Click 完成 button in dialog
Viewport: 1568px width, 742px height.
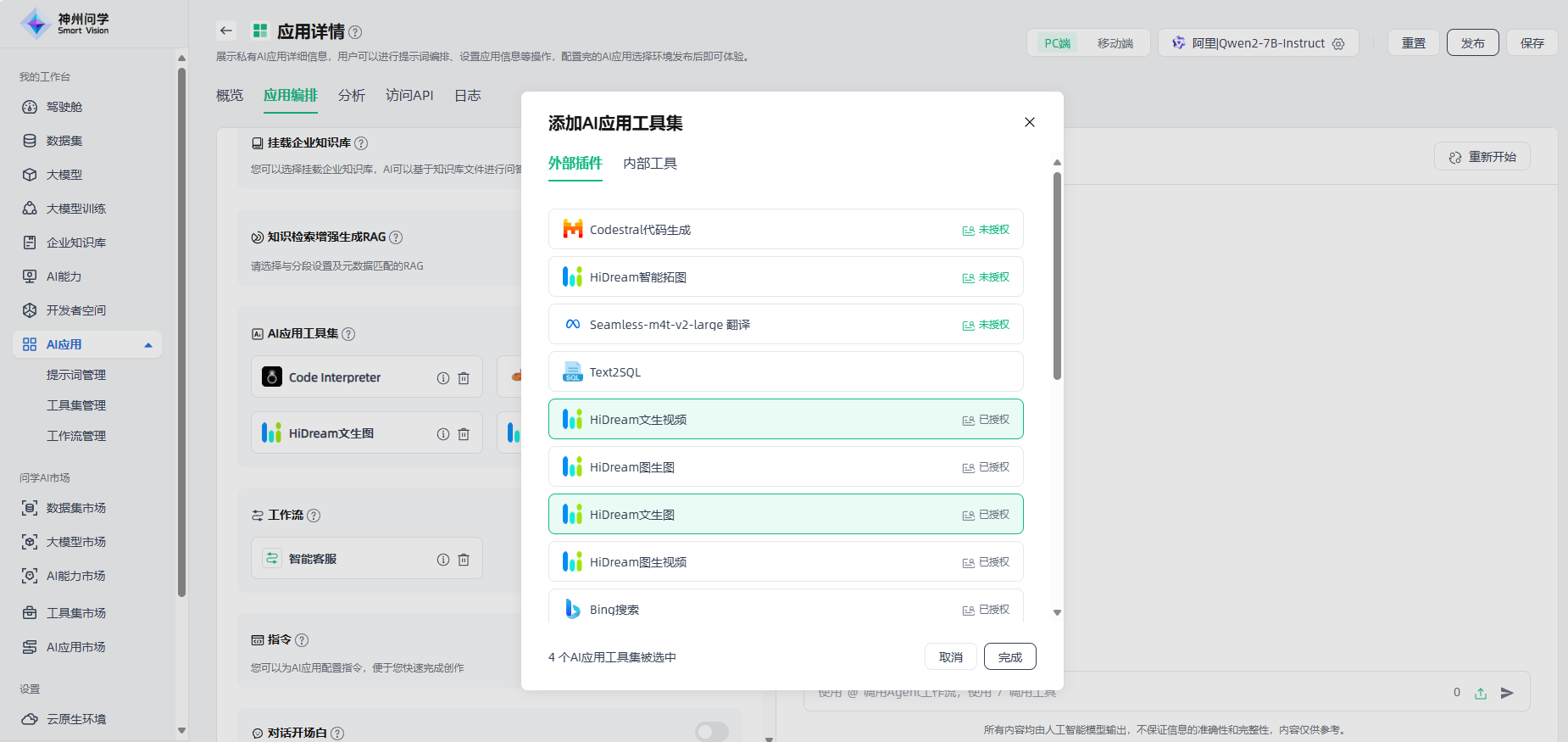pyautogui.click(x=1010, y=657)
